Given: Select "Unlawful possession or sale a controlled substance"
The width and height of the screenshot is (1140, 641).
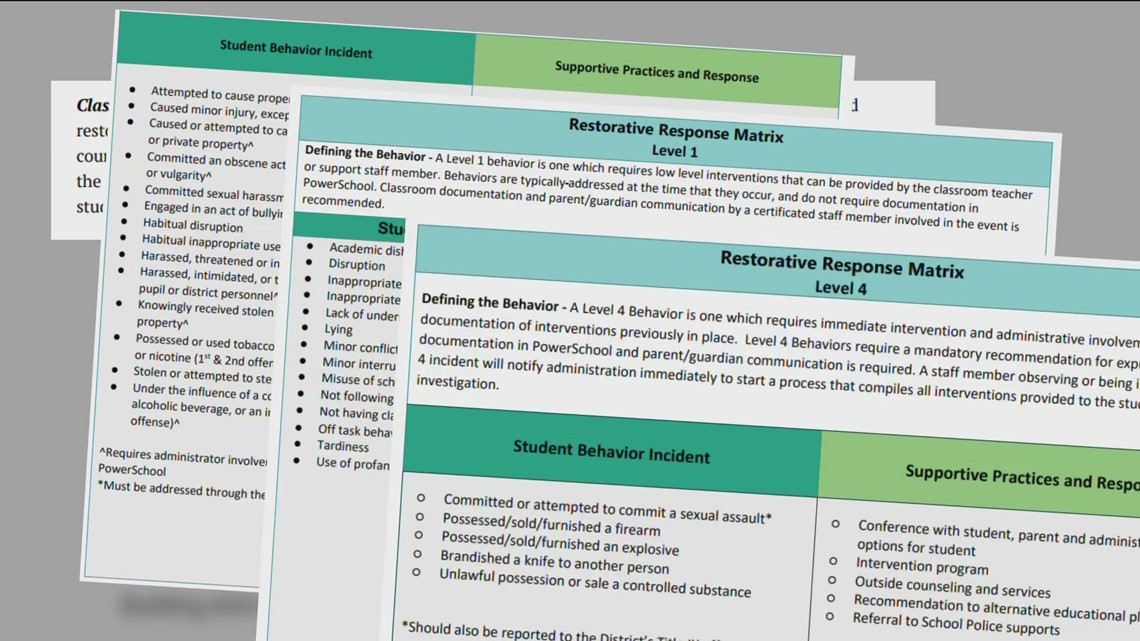Looking at the screenshot, I should pyautogui.click(x=595, y=582).
